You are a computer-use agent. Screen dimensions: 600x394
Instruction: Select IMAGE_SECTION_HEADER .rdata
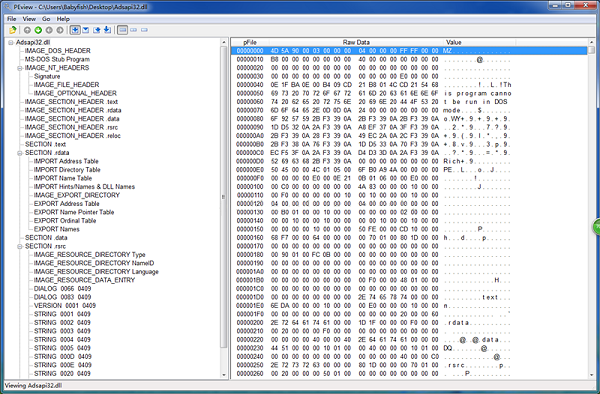click(x=73, y=110)
